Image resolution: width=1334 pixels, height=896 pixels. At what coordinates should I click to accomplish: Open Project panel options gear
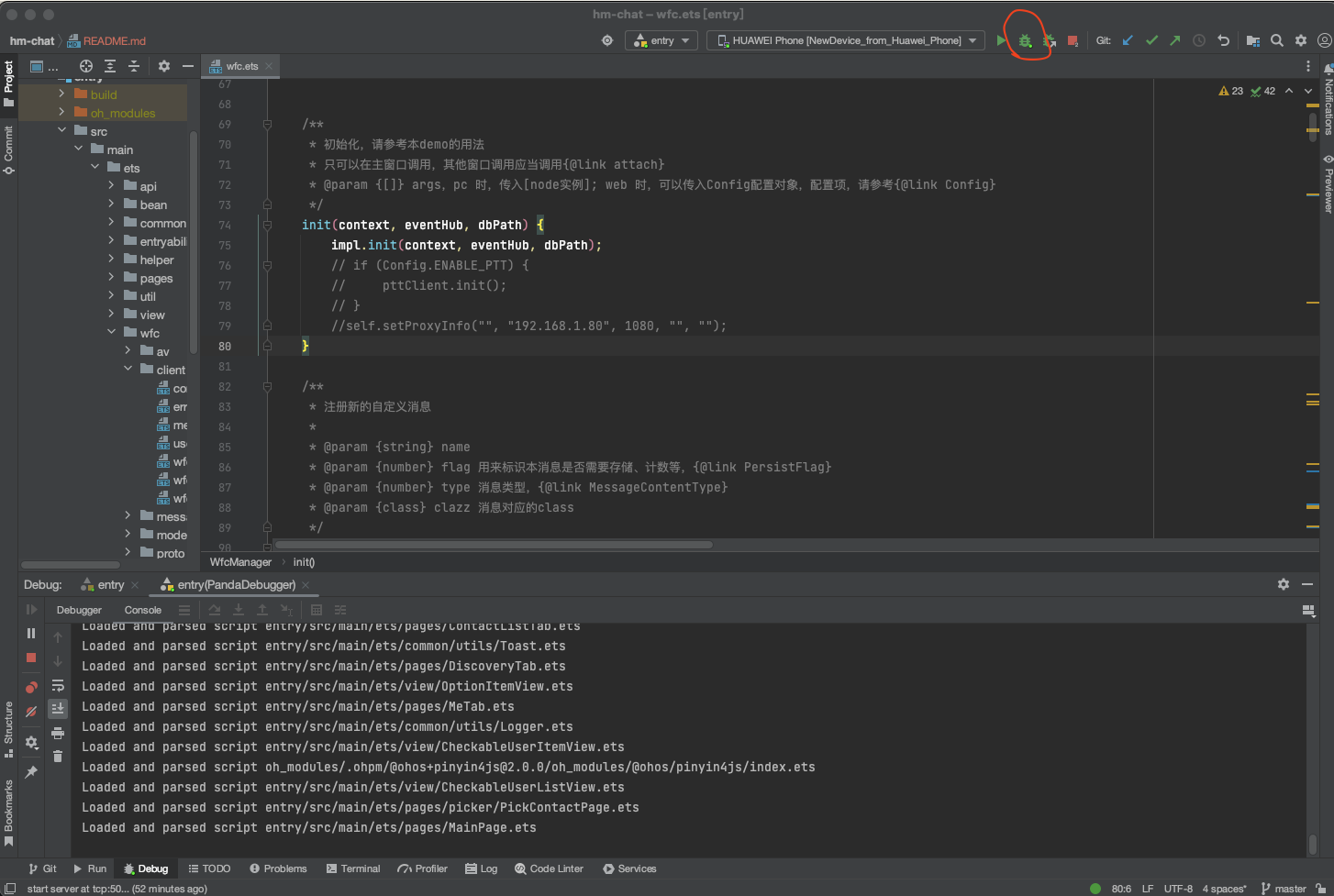tap(164, 66)
